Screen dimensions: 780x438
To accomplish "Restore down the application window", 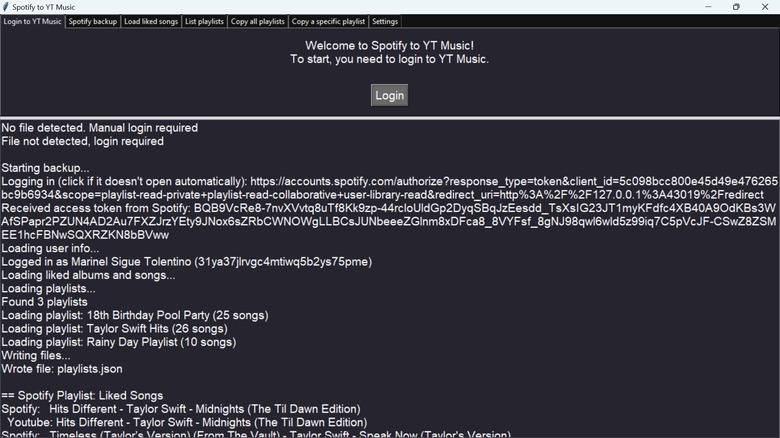I will click(x=736, y=7).
